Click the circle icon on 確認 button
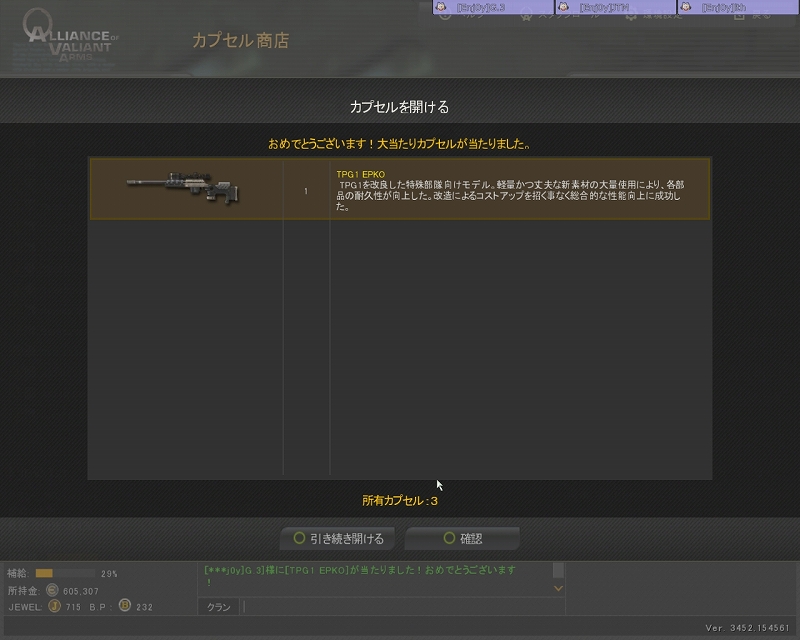Screen dimensions: 800x640 coord(449,538)
